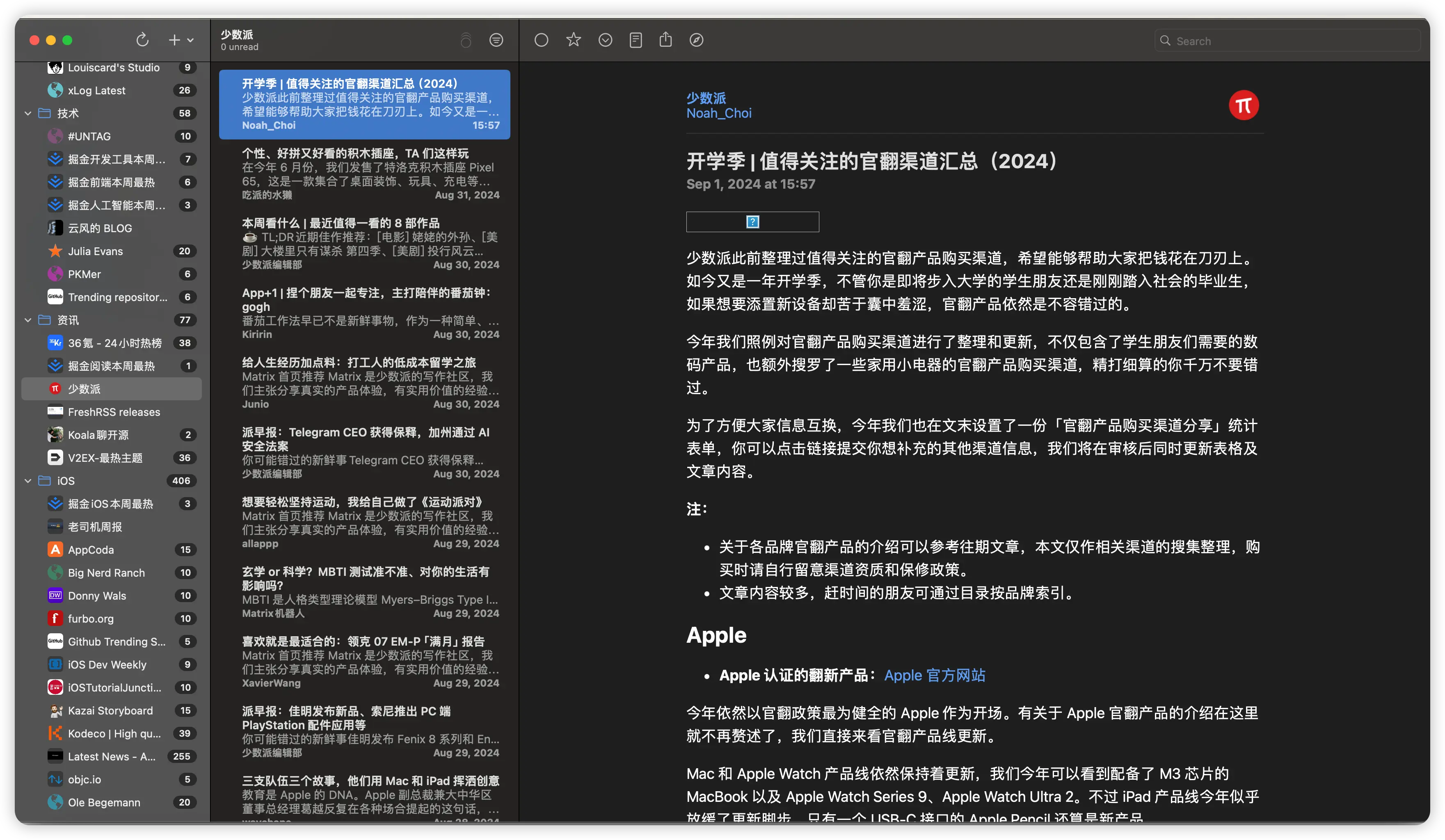Image resolution: width=1445 pixels, height=840 pixels.
Task: Collapse the iOS folder
Action: pyautogui.click(x=27, y=480)
